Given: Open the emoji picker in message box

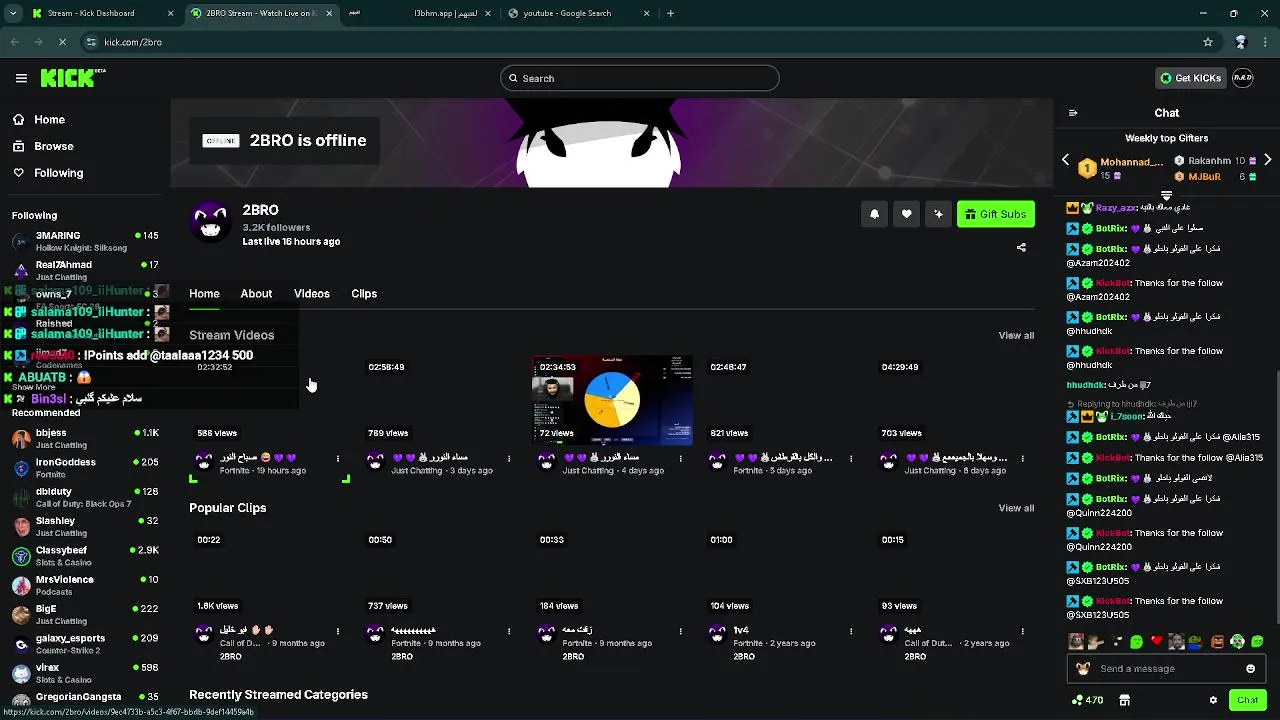Looking at the screenshot, I should (1250, 669).
